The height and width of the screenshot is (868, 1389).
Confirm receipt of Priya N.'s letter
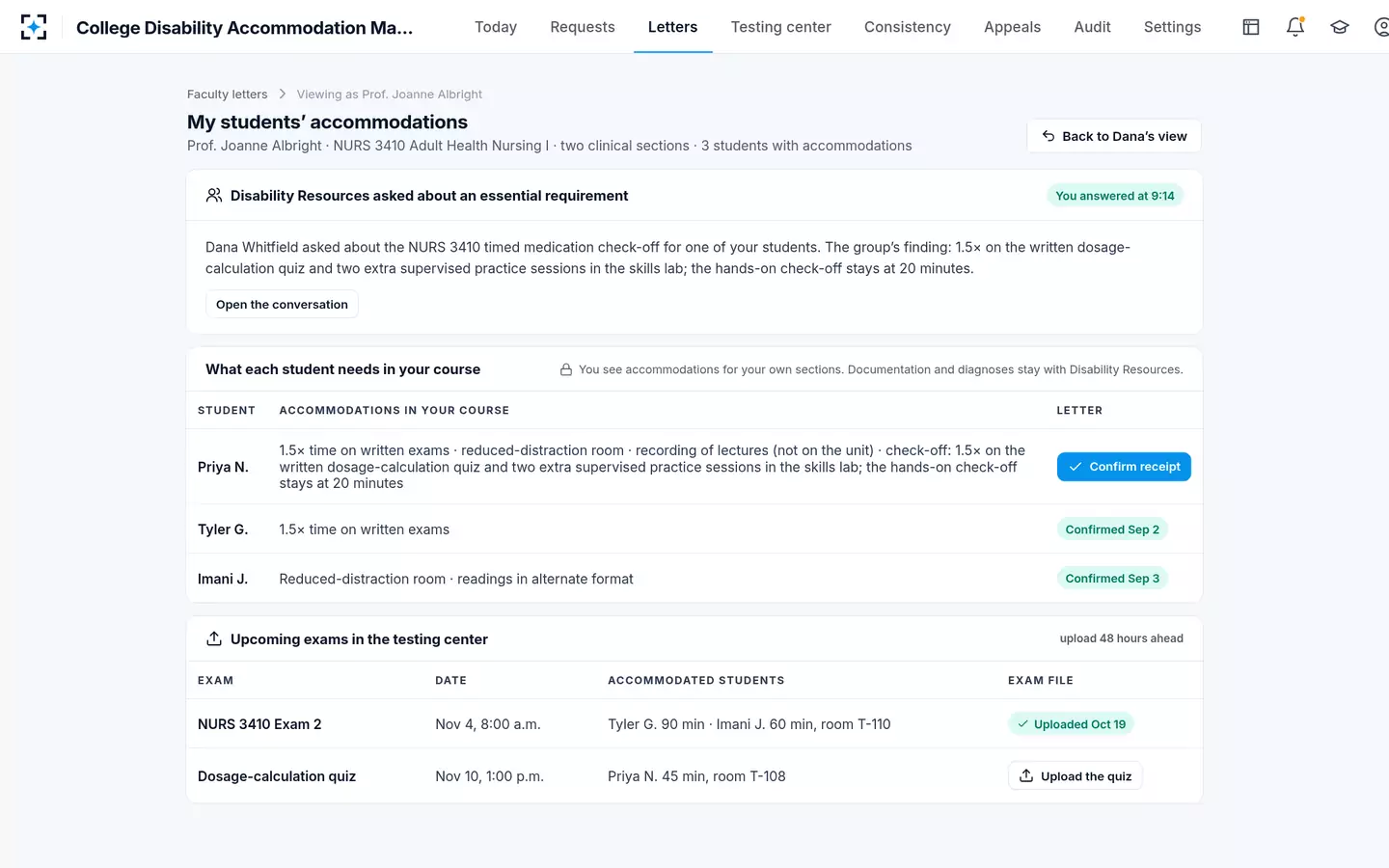click(1124, 467)
